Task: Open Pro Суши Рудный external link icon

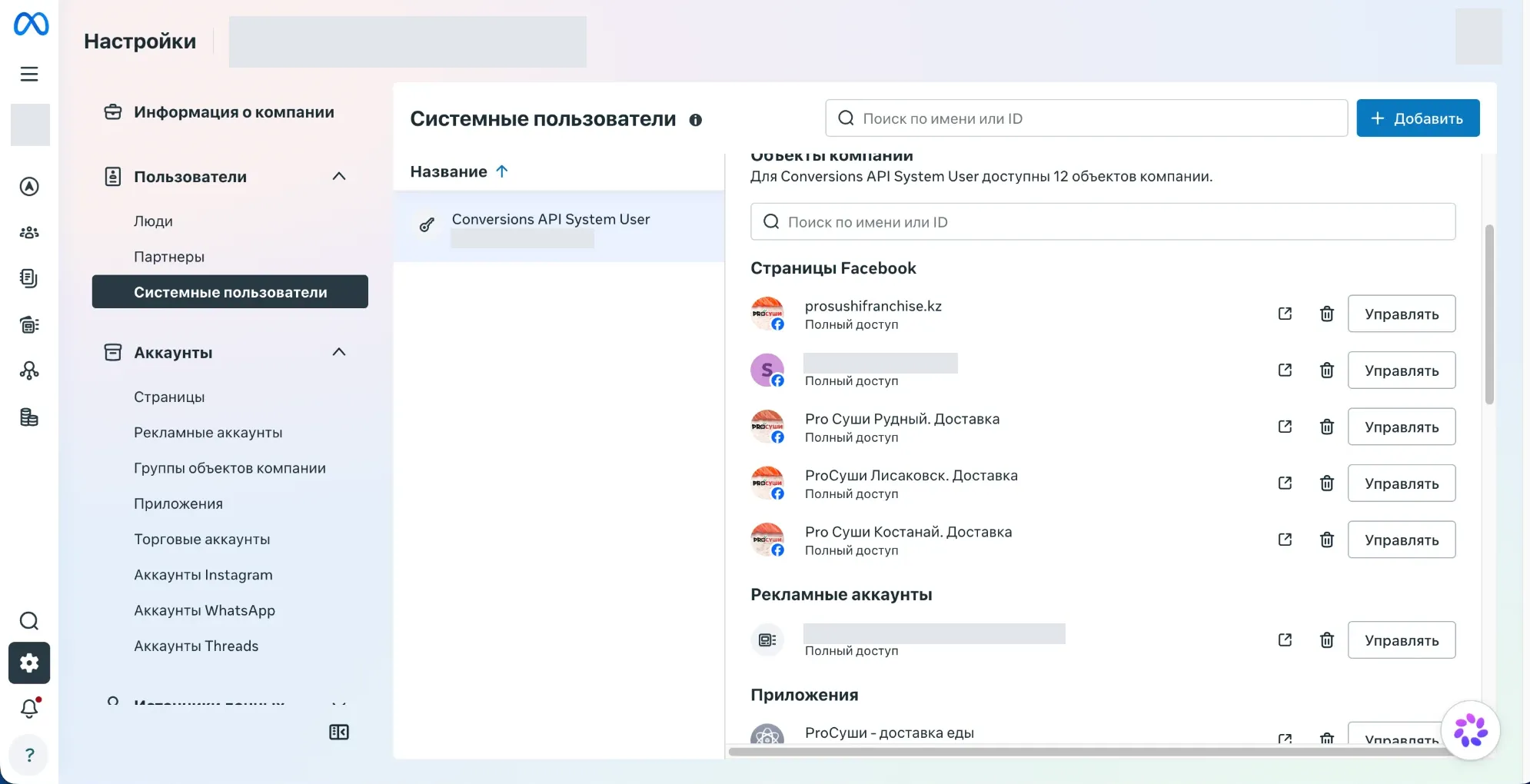Action: tap(1285, 427)
